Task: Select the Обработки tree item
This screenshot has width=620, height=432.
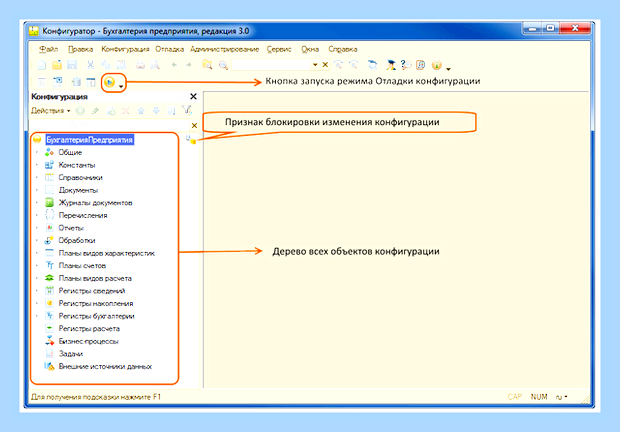Action: point(77,240)
